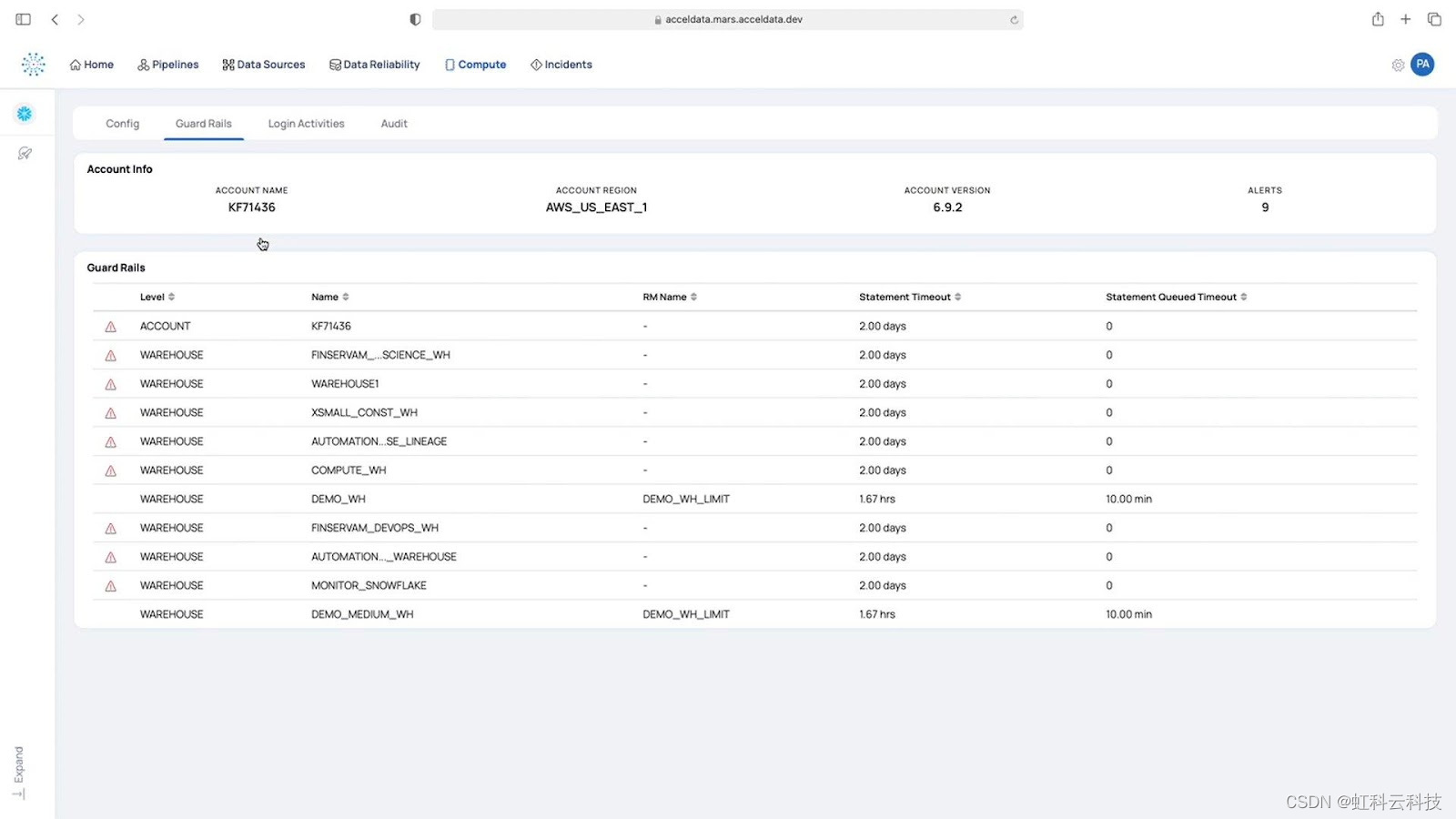Open the settings gear icon
The image size is (1456, 819).
pos(1398,65)
